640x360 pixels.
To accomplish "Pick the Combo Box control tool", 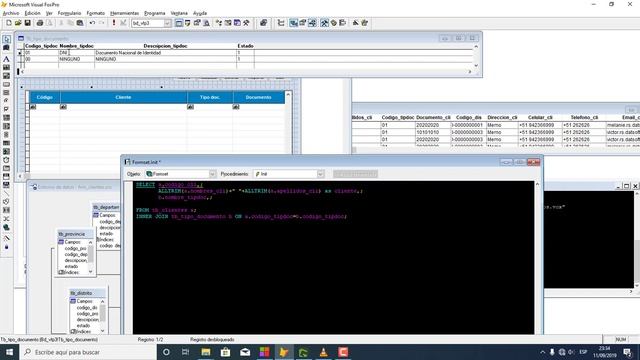I will (x=7, y=118).
